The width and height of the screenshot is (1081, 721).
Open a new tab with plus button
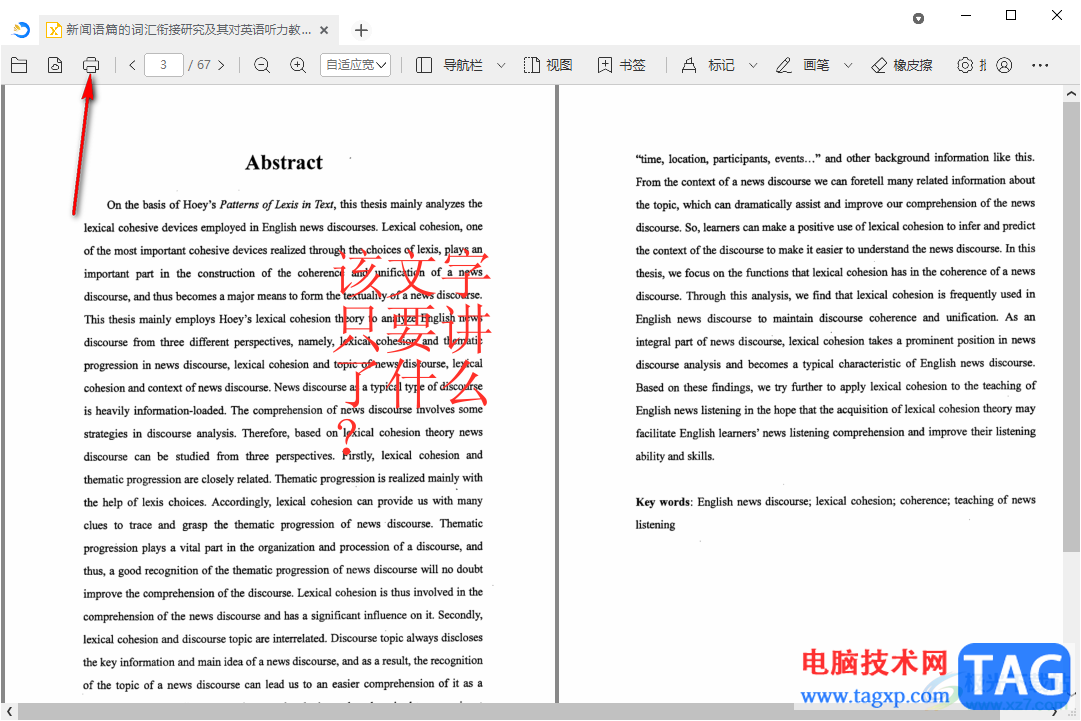(x=361, y=30)
